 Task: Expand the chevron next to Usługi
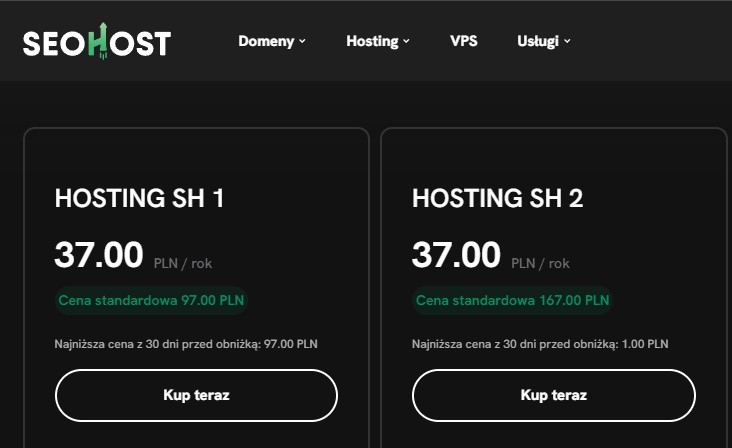[567, 42]
